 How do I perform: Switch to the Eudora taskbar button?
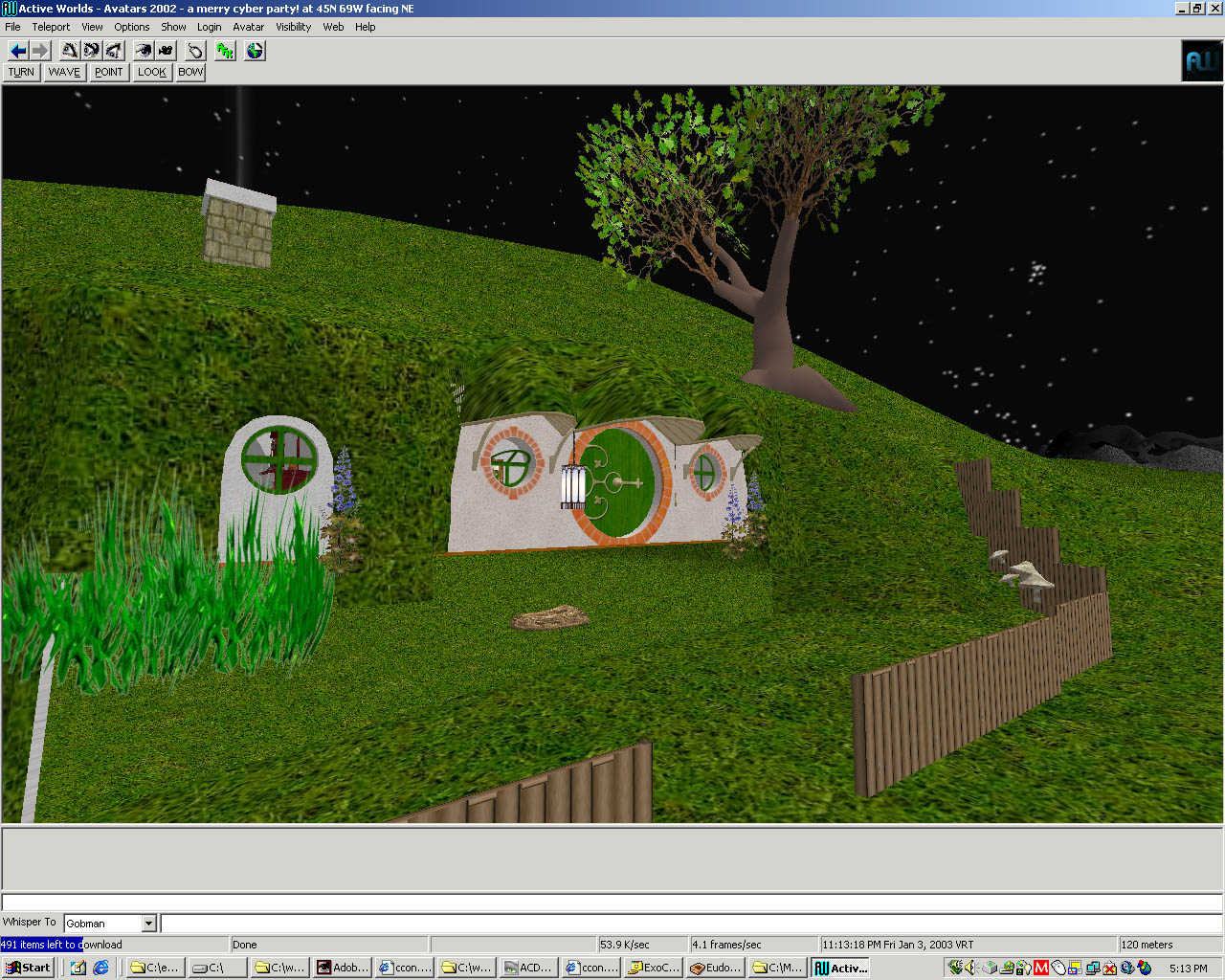(716, 968)
